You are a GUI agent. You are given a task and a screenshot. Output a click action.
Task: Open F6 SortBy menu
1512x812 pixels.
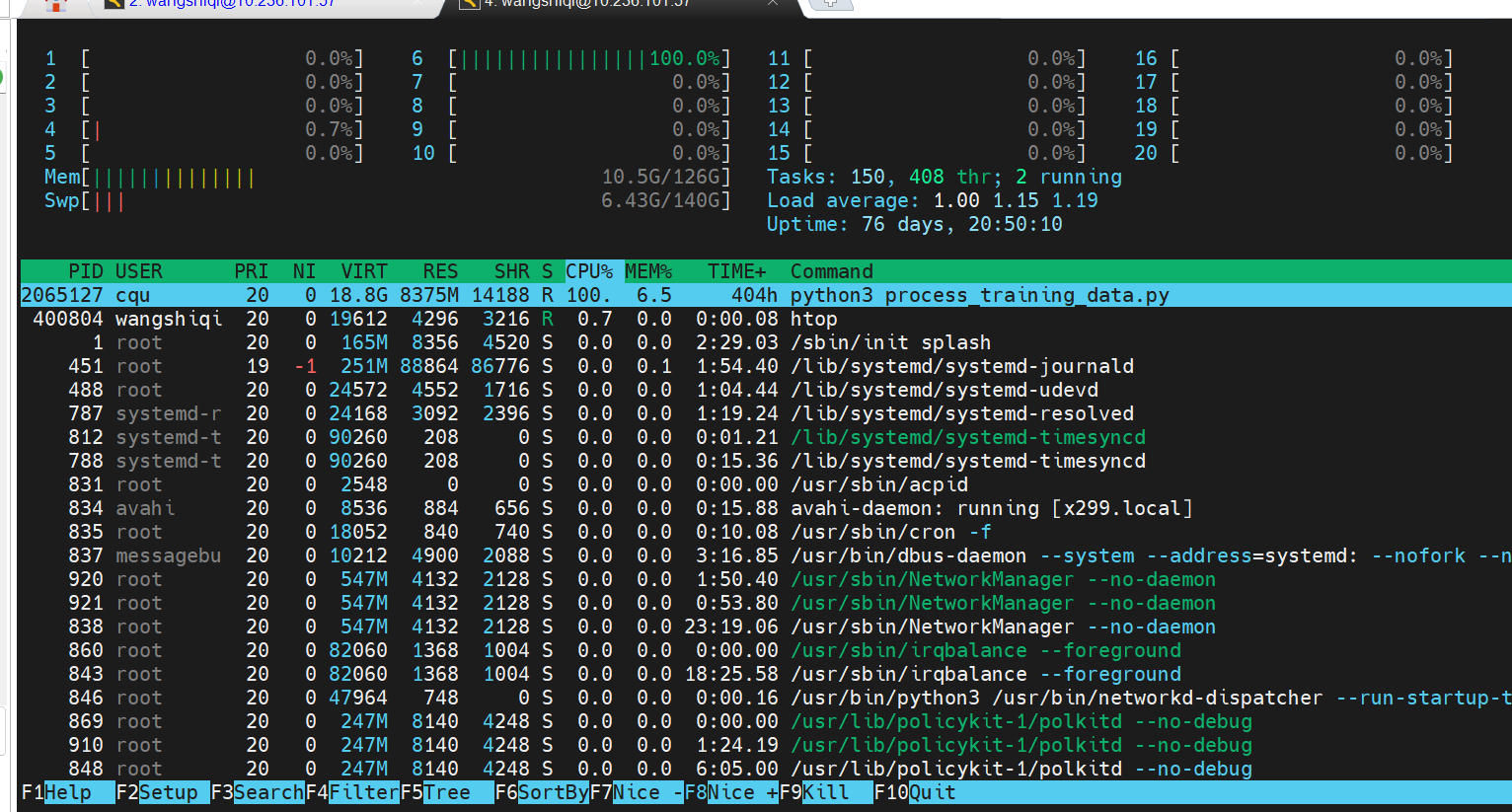coord(542,792)
